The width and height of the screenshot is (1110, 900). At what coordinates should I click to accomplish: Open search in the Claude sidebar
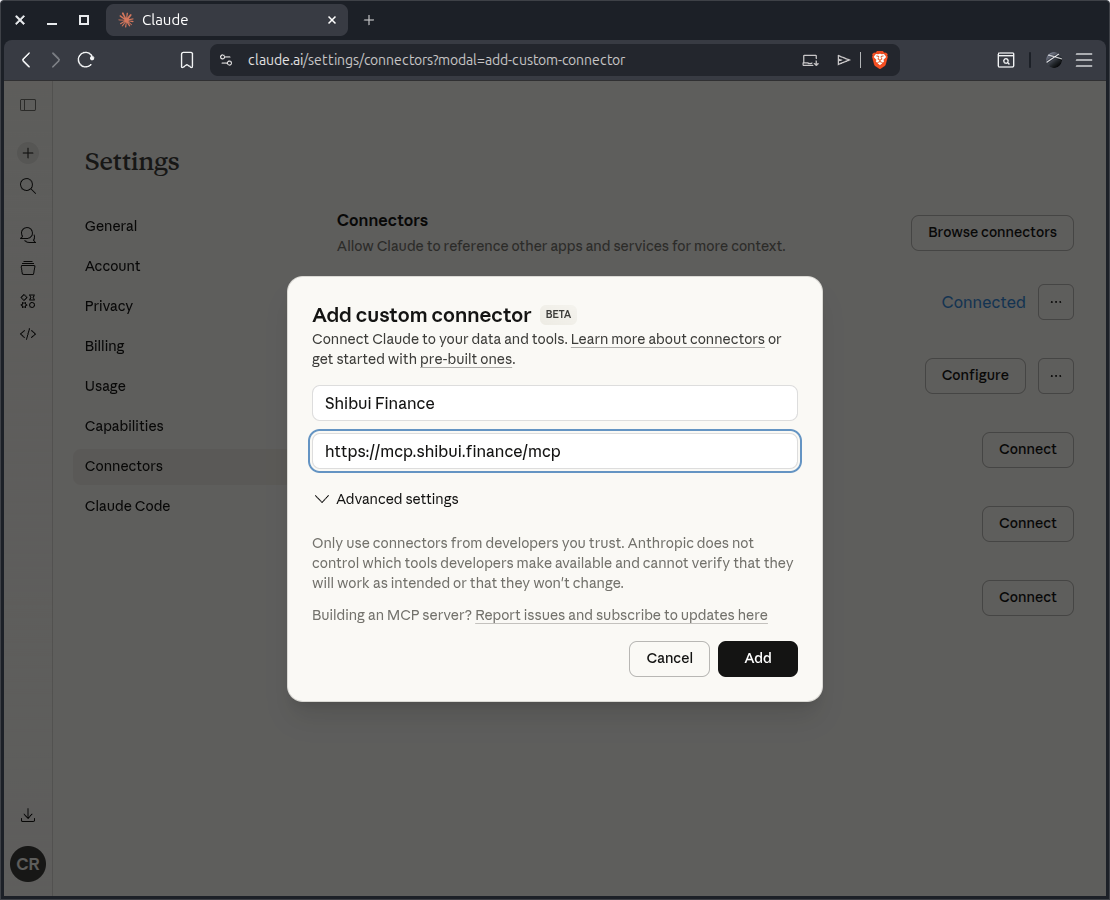point(27,185)
